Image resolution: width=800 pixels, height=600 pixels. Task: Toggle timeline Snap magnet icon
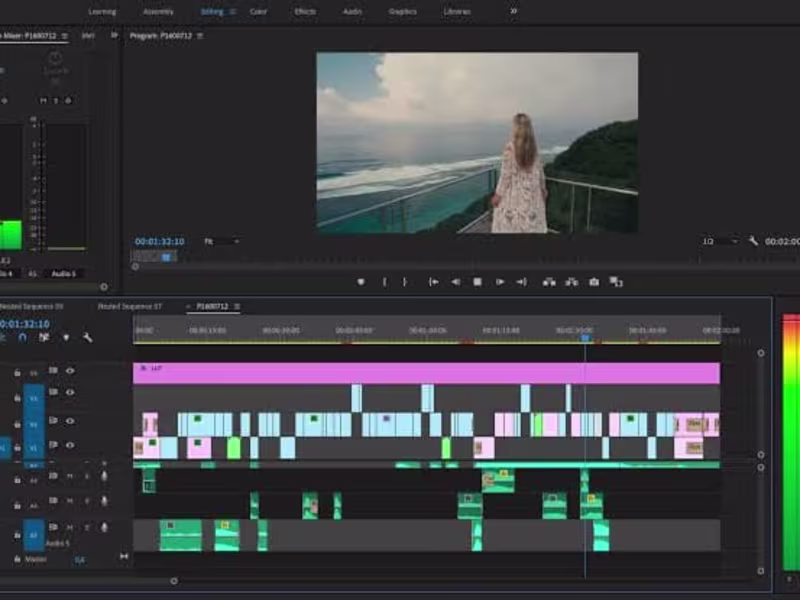(22, 337)
